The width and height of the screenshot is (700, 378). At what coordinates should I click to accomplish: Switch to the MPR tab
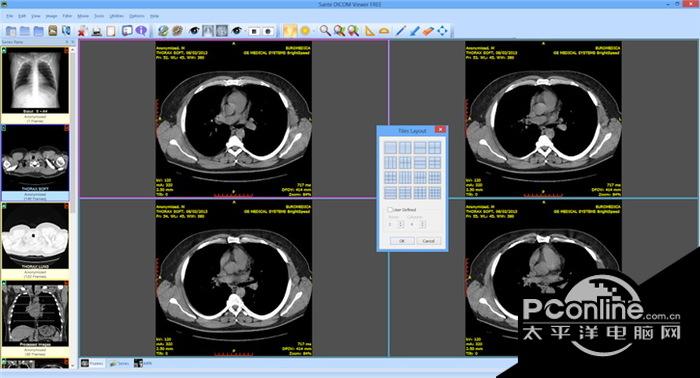143,363
